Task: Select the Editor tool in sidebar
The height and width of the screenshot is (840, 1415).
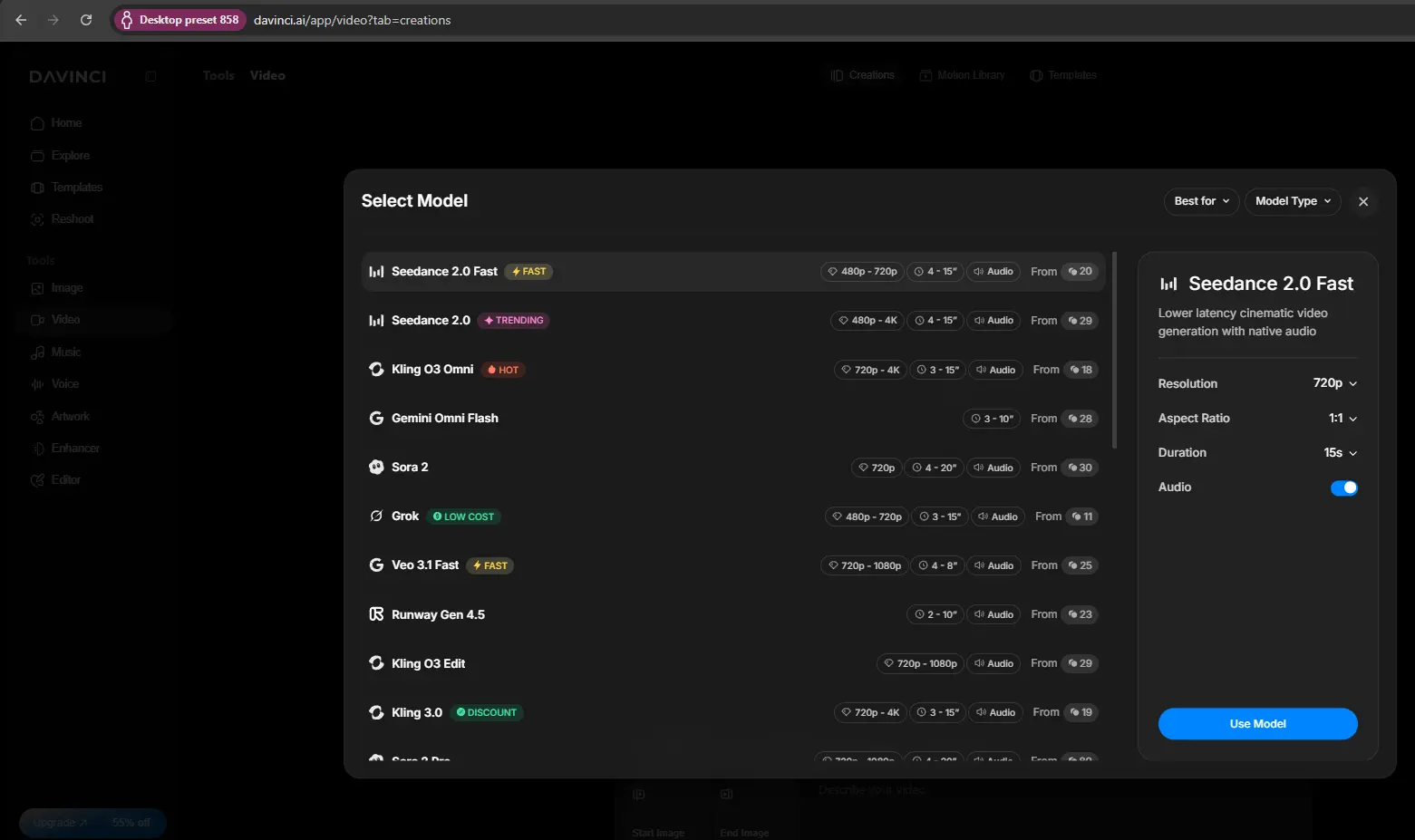Action: [55, 480]
